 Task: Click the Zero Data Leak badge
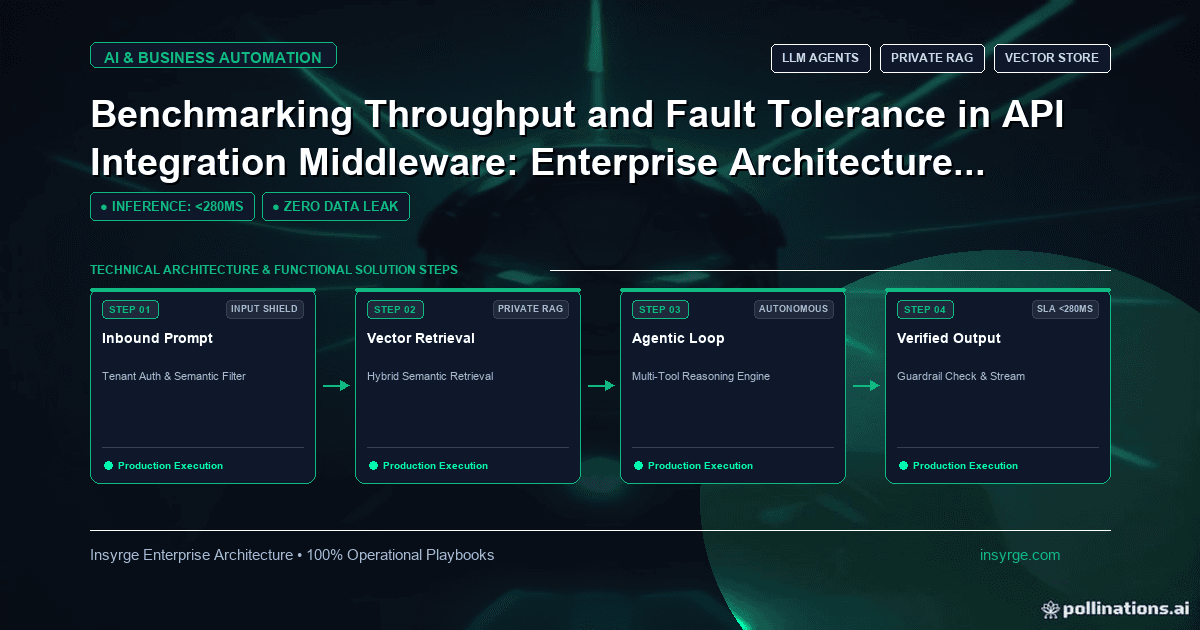tap(335, 206)
